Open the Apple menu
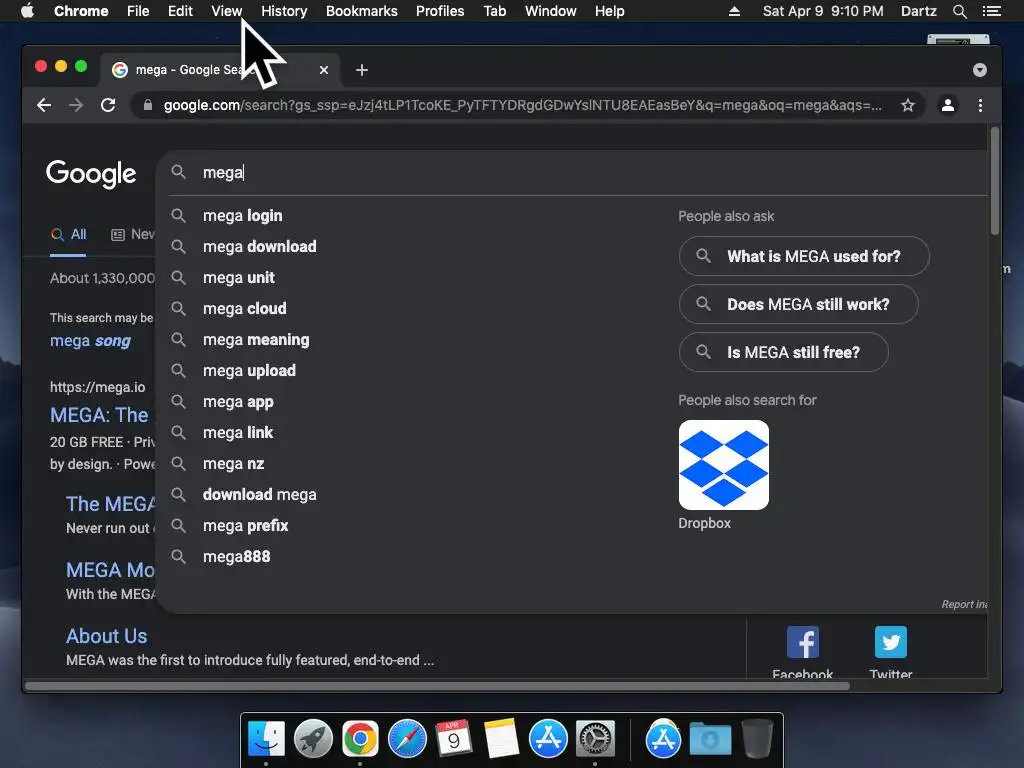Screen dimensions: 1024x768 [x=27, y=11]
